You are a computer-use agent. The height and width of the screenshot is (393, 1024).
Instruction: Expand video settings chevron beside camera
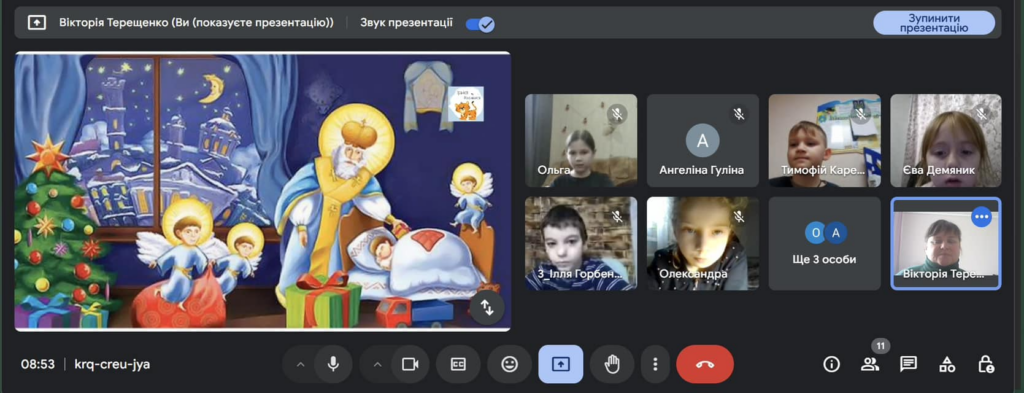pos(376,364)
